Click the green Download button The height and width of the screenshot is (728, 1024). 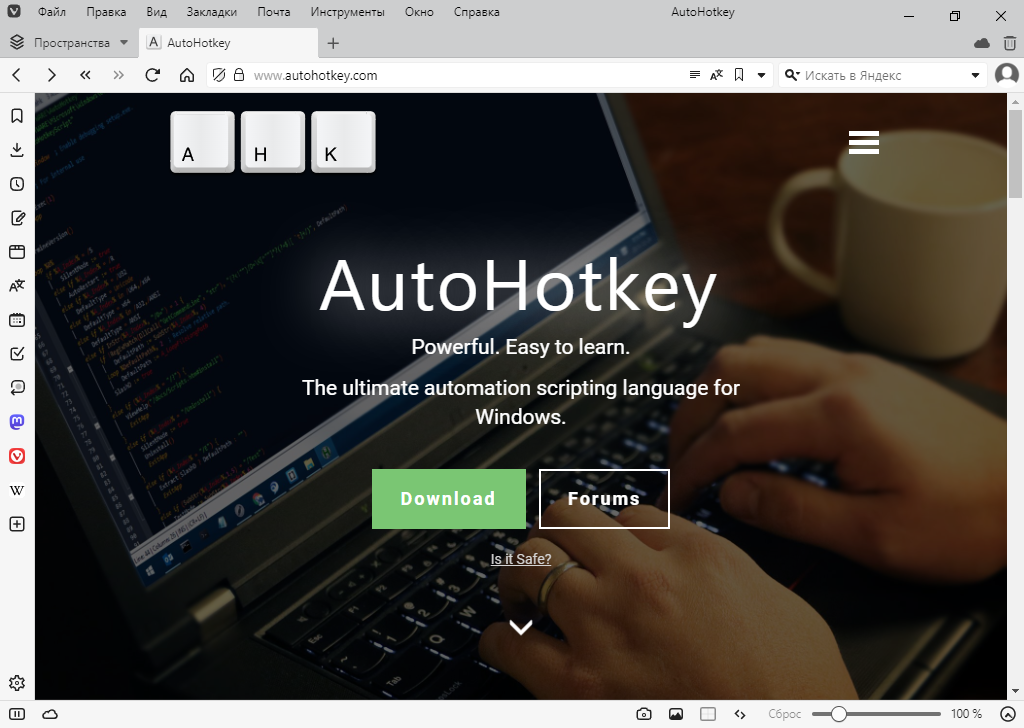pos(448,499)
